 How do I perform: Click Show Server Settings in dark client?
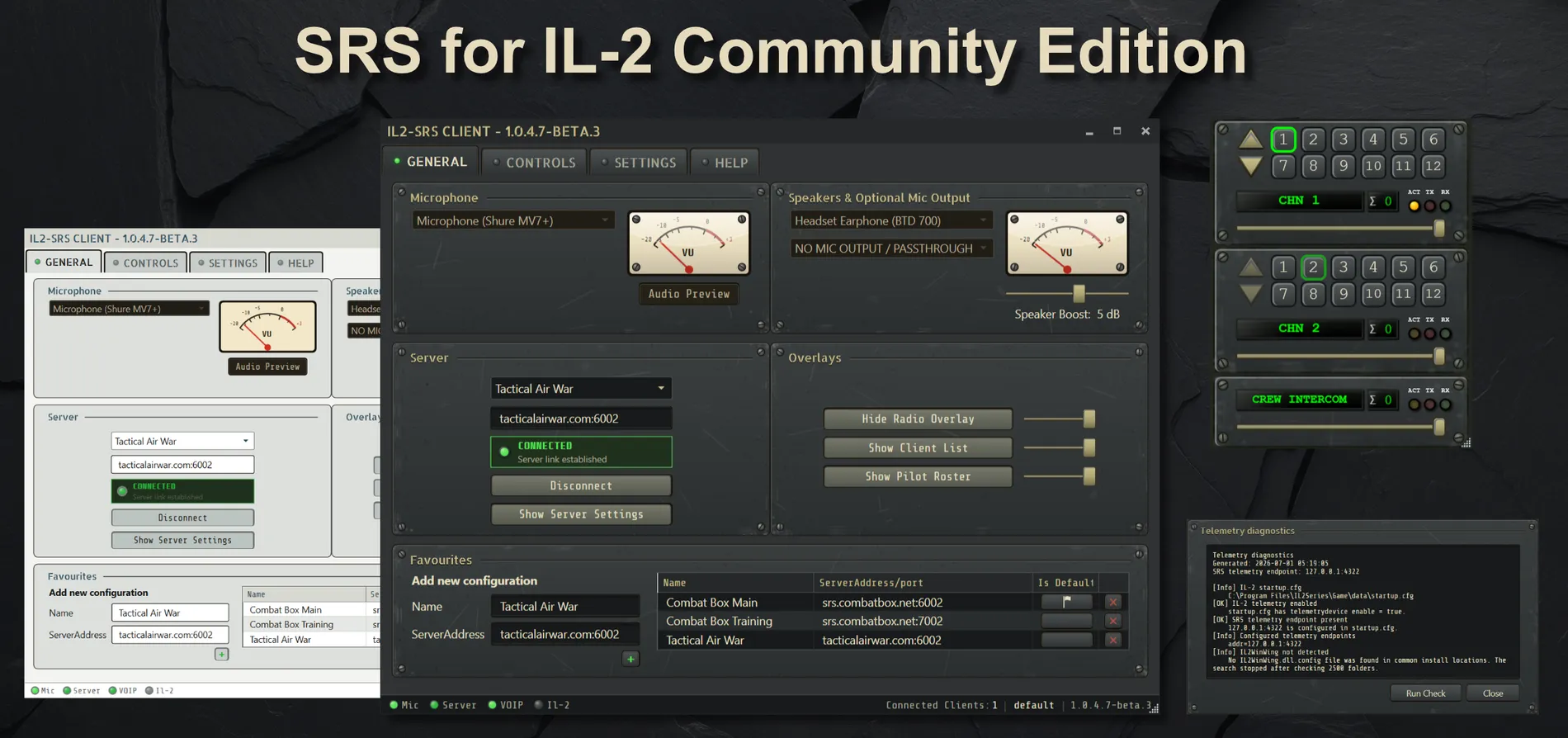pyautogui.click(x=581, y=514)
